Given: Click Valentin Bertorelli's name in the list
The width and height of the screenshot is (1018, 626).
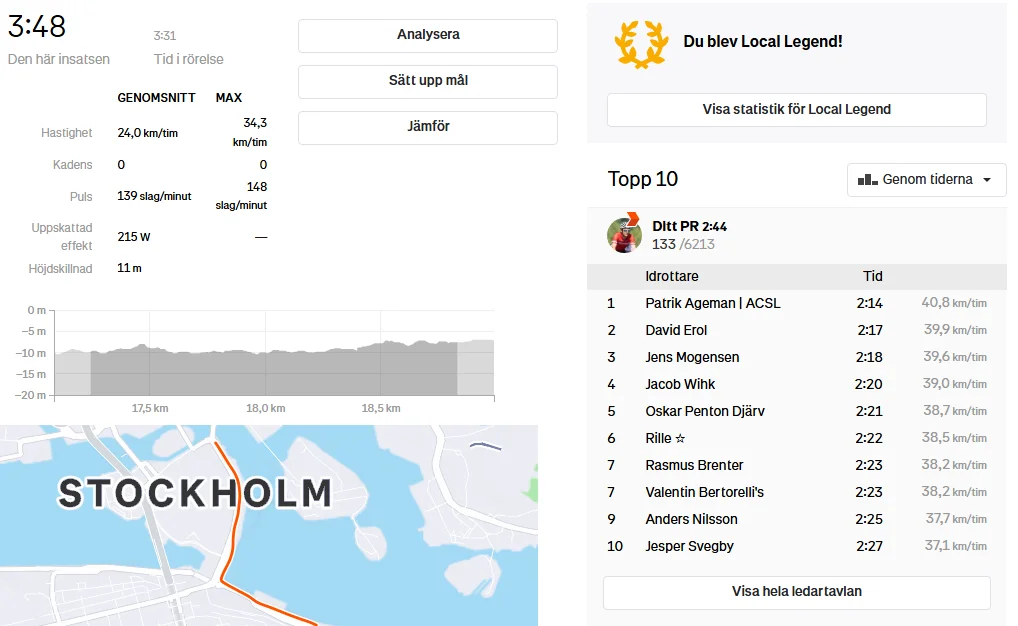Looking at the screenshot, I should click(704, 492).
